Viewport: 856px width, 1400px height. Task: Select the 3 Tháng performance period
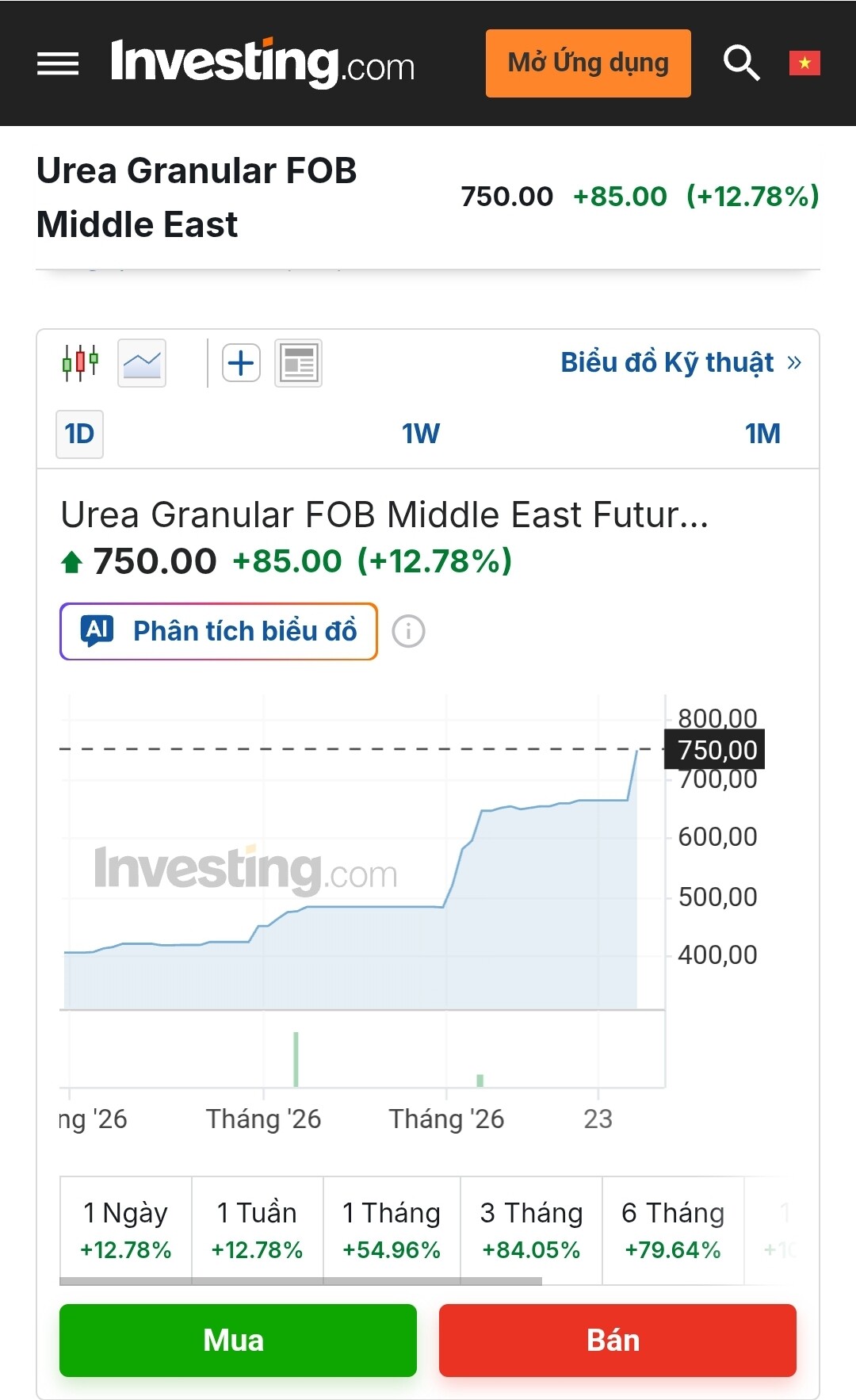coord(531,1230)
